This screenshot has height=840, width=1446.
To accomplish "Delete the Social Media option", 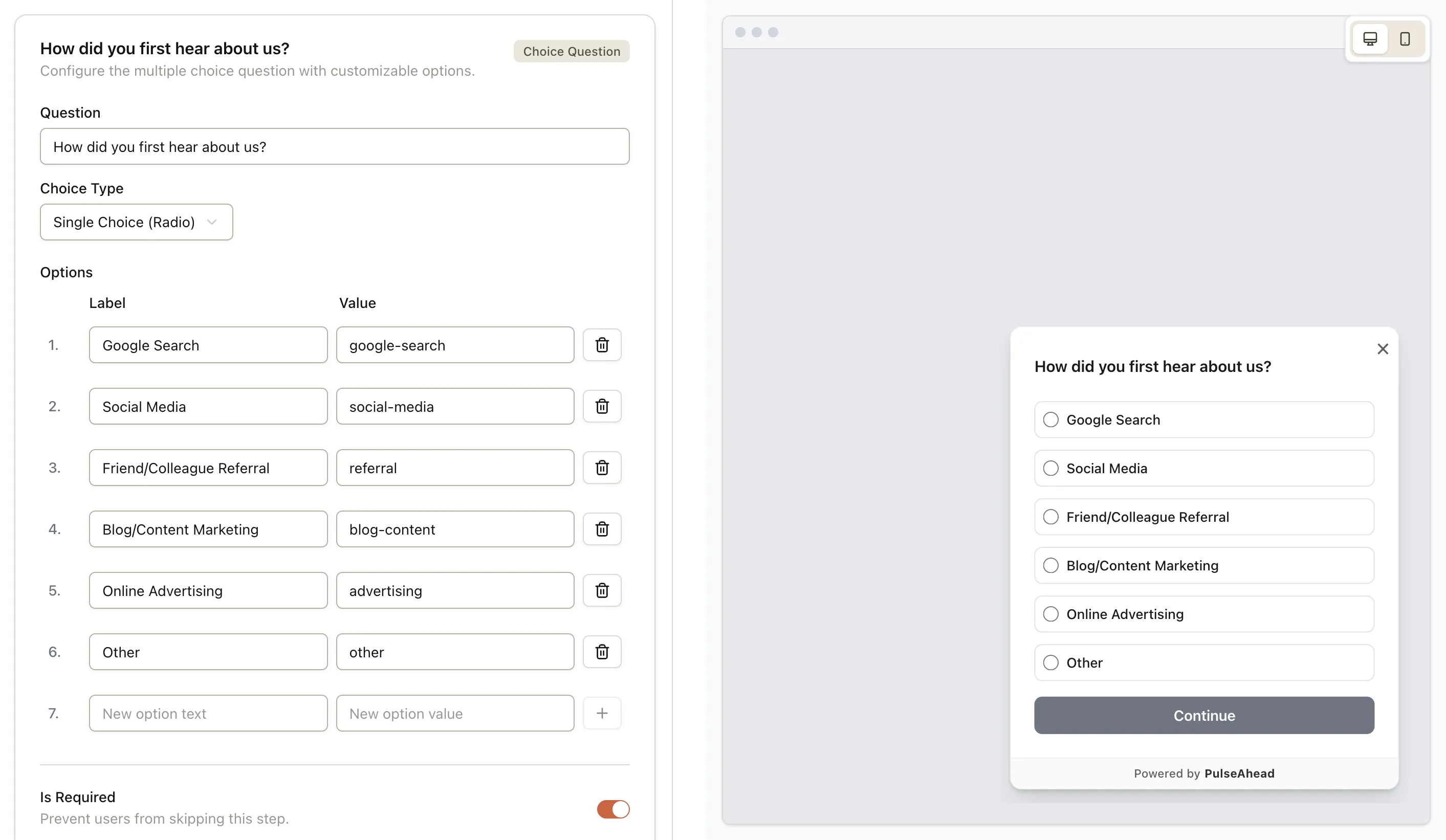I will coord(602,406).
